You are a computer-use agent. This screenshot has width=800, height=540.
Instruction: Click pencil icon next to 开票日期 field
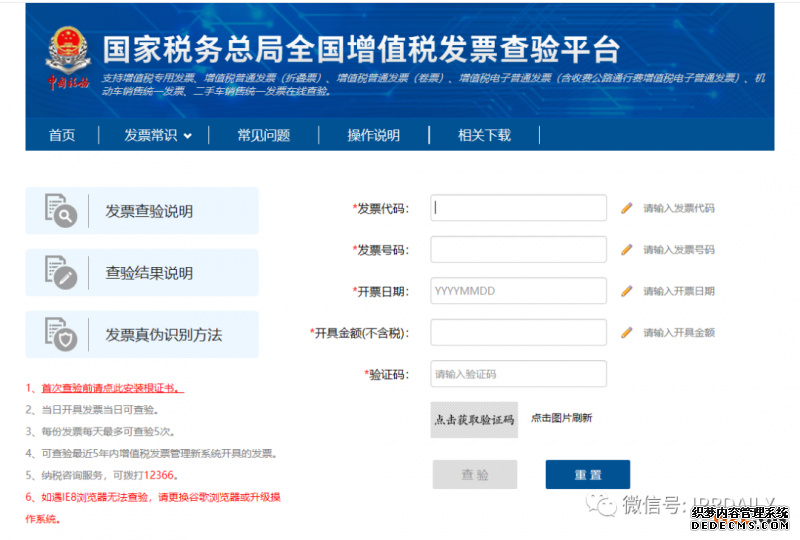click(627, 291)
